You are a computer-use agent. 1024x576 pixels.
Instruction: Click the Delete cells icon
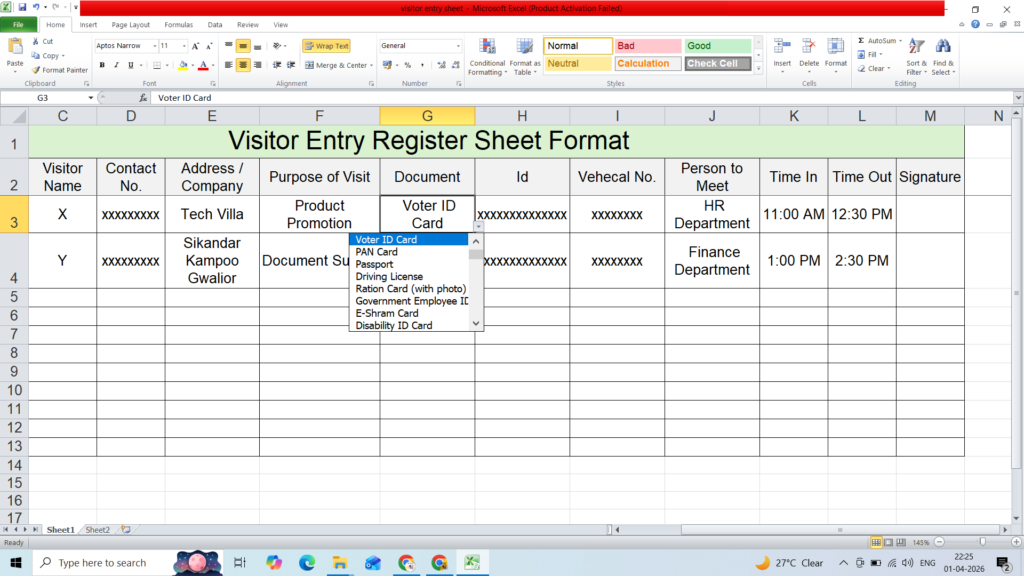click(808, 47)
